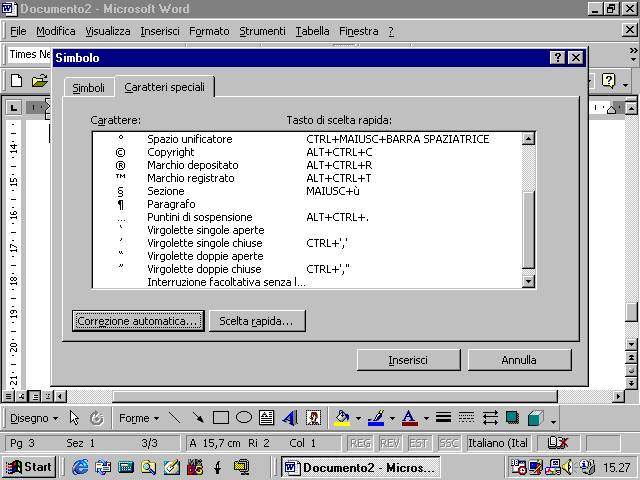Open the Modifica menu
This screenshot has height=480, width=640.
point(56,31)
